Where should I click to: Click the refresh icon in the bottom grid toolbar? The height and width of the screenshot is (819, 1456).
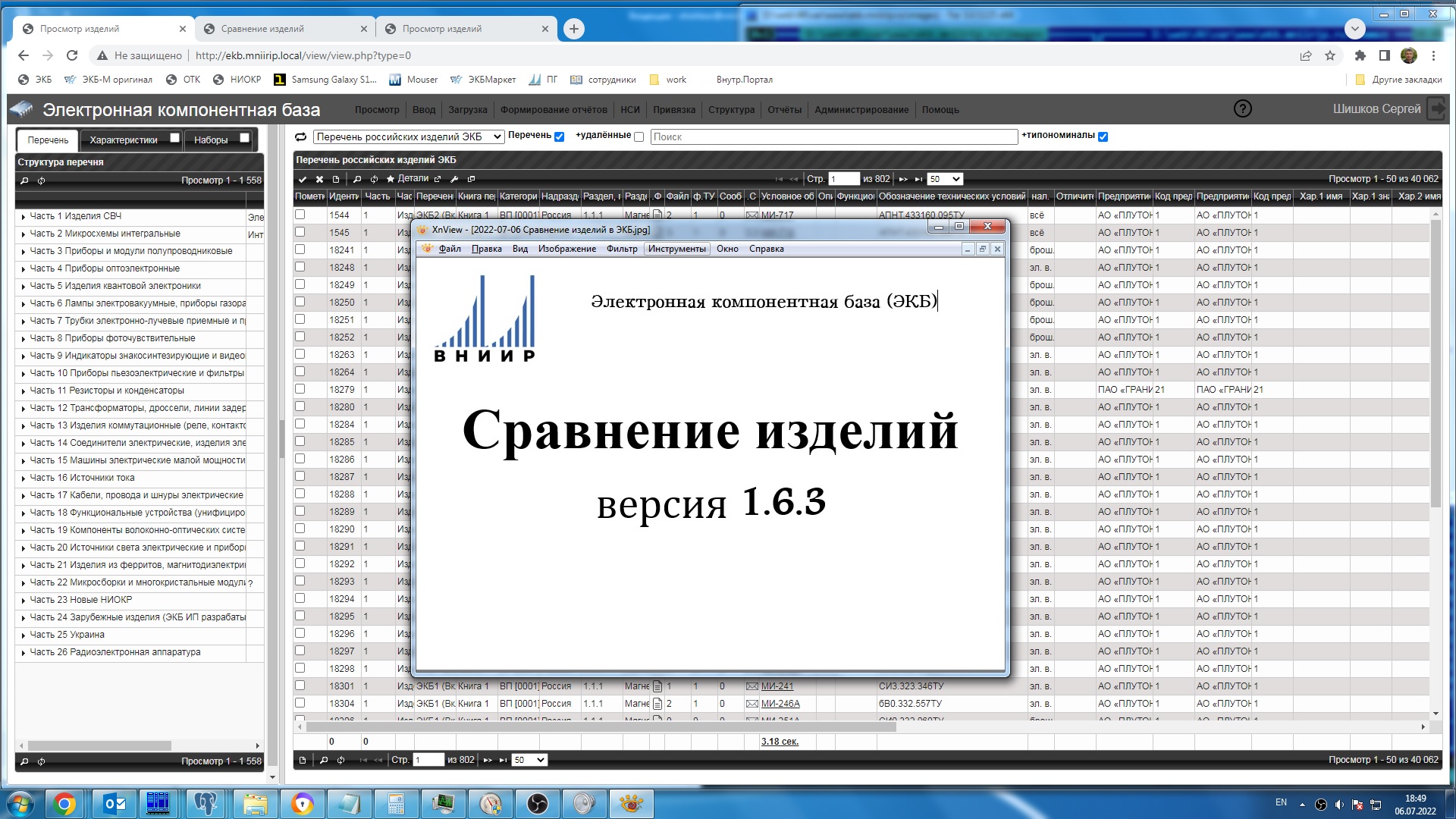click(340, 760)
